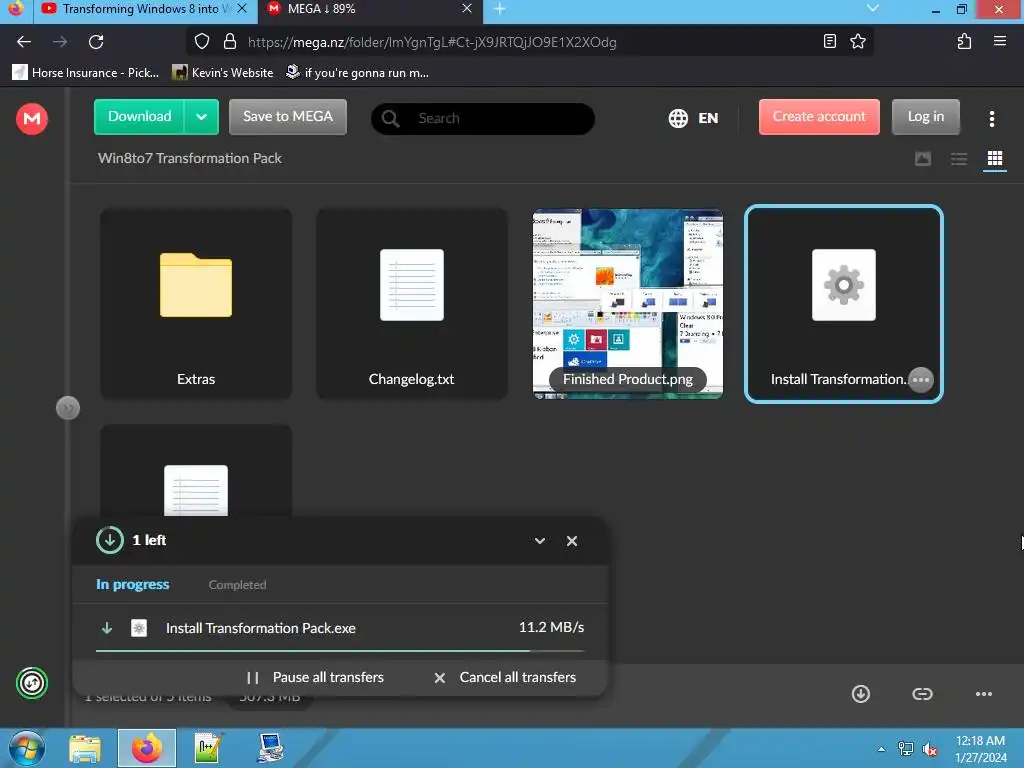
Task: Click the bottom download icon
Action: click(x=861, y=694)
